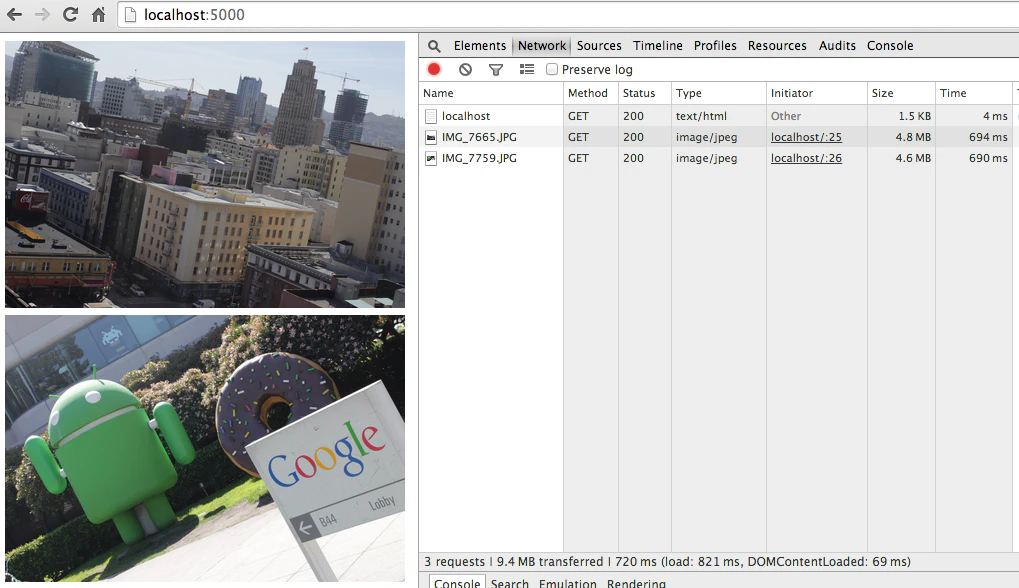Open the drawer Emulation tab
1019x588 pixels.
[x=567, y=583]
